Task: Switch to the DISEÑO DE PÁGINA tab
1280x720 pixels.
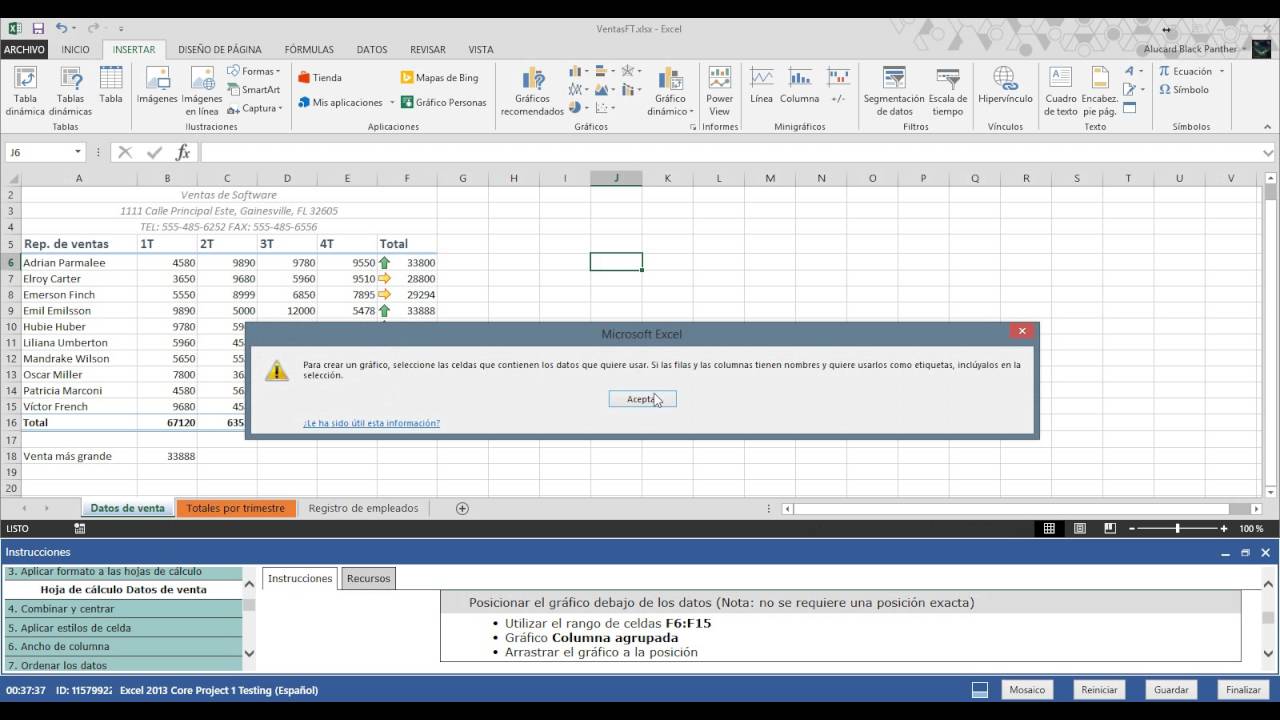Action: (220, 49)
